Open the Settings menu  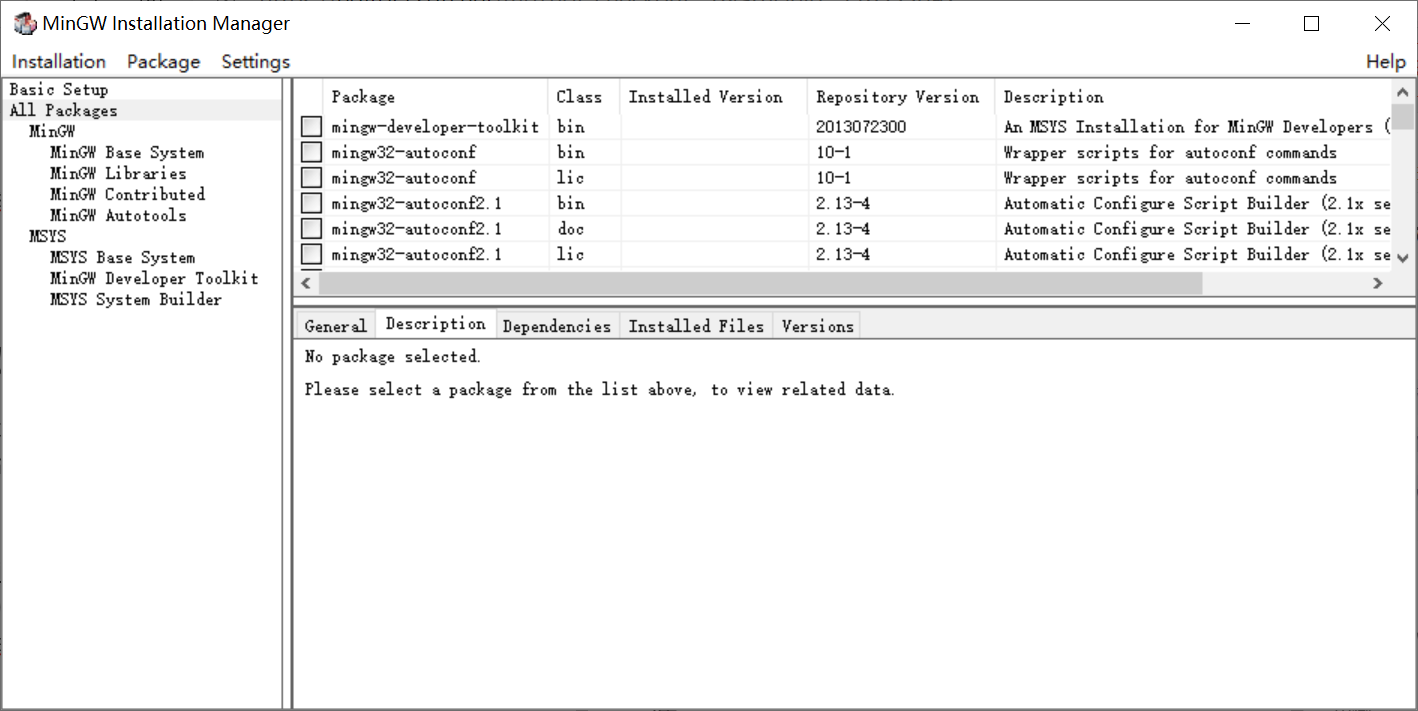(x=255, y=61)
